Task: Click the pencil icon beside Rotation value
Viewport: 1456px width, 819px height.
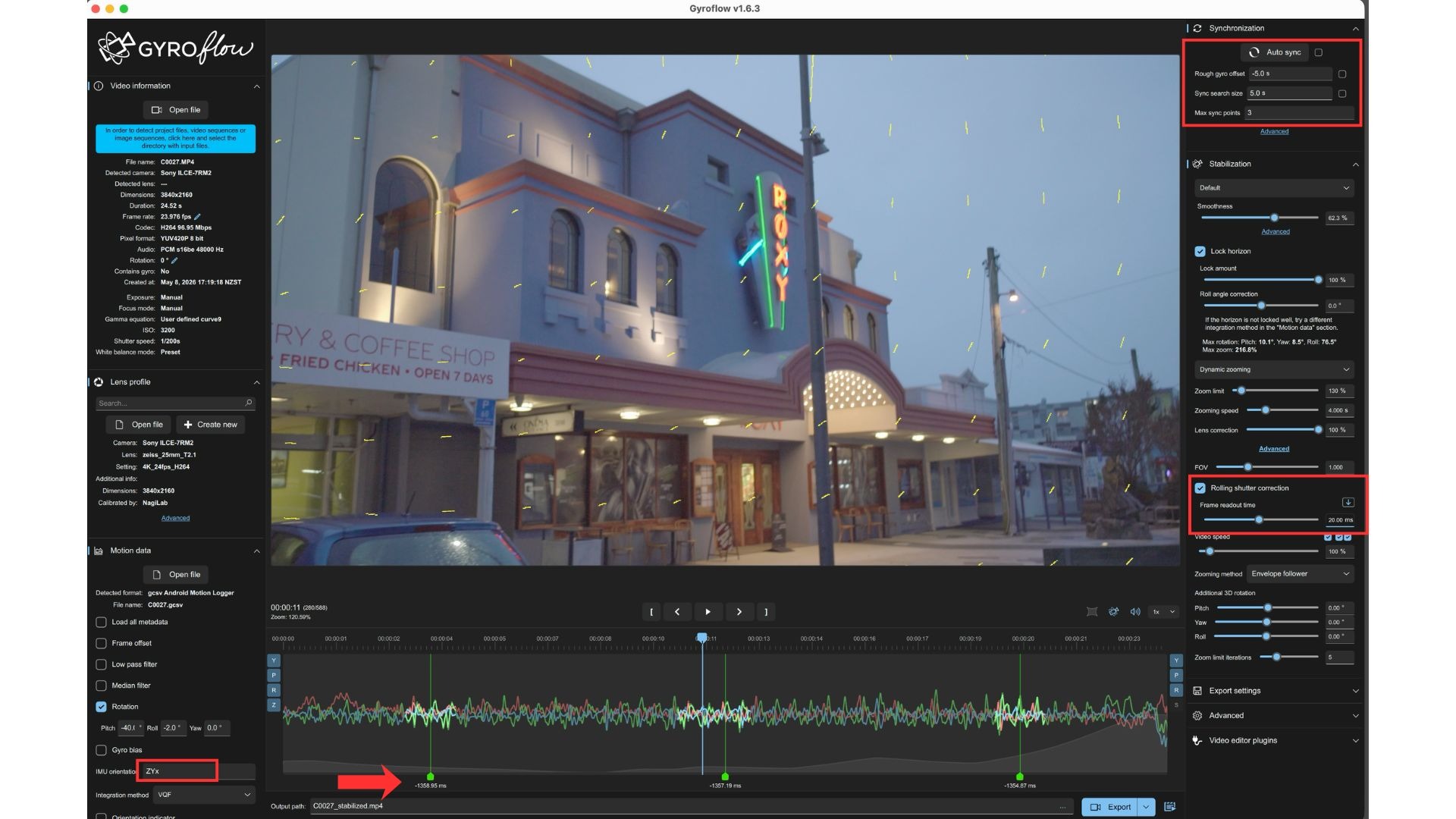Action: point(174,260)
